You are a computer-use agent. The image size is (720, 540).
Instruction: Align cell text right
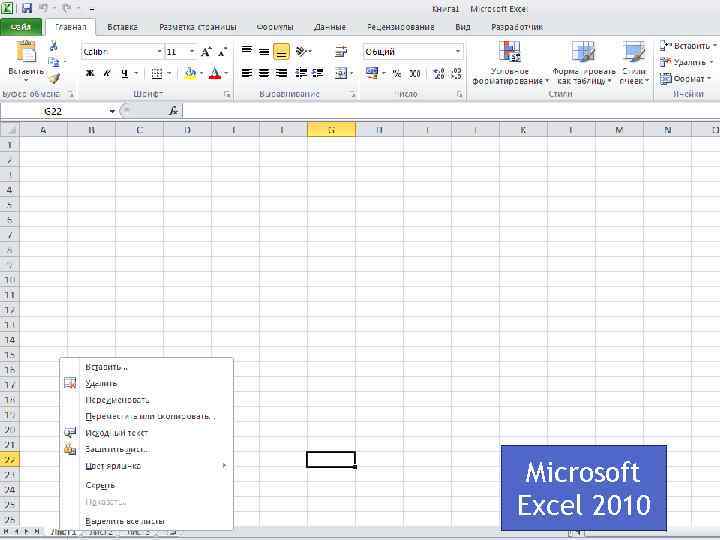(281, 73)
